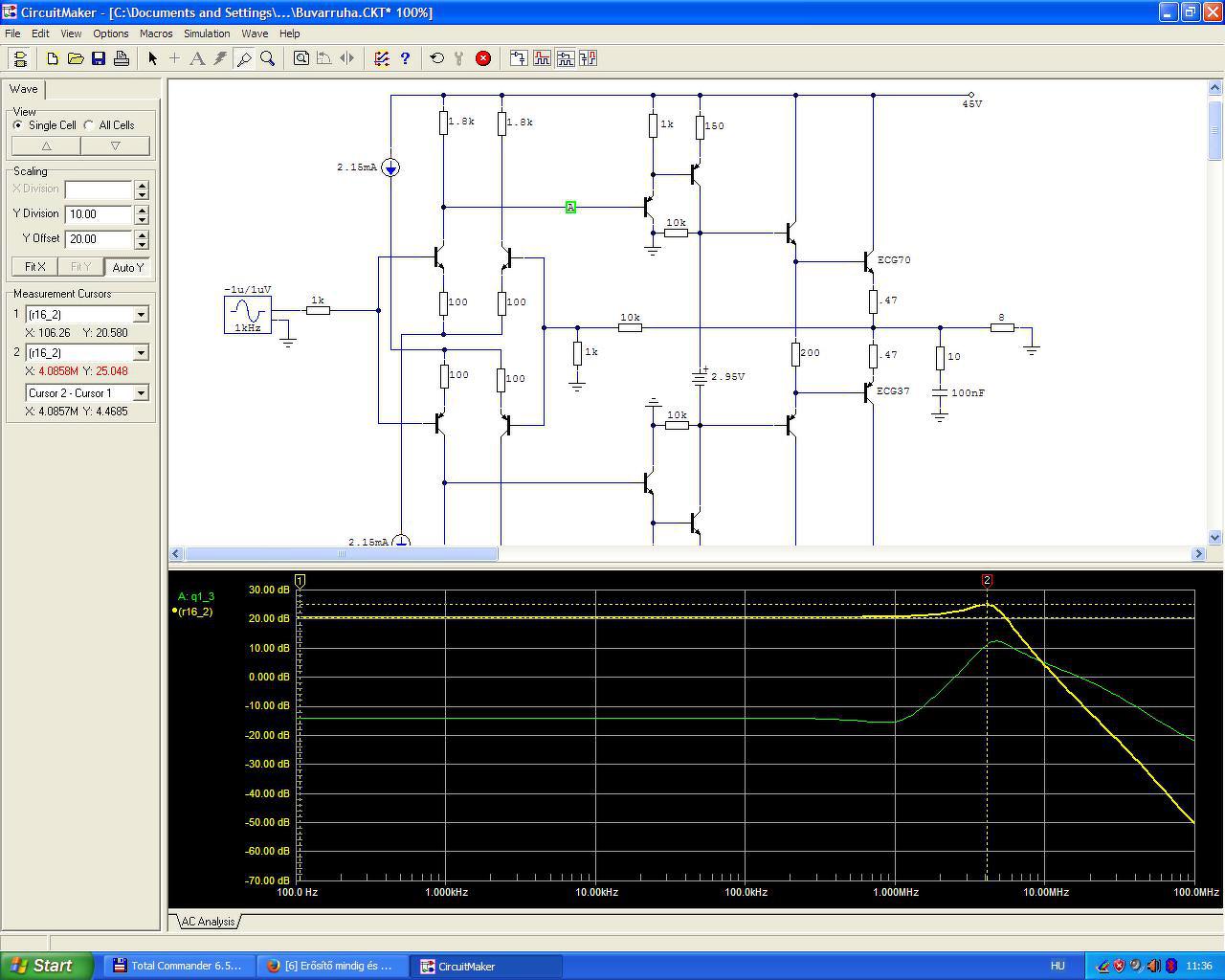This screenshot has width=1225, height=980.
Task: Expand the Cursor 2 - Cursor 1 dropdown
Action: (141, 393)
